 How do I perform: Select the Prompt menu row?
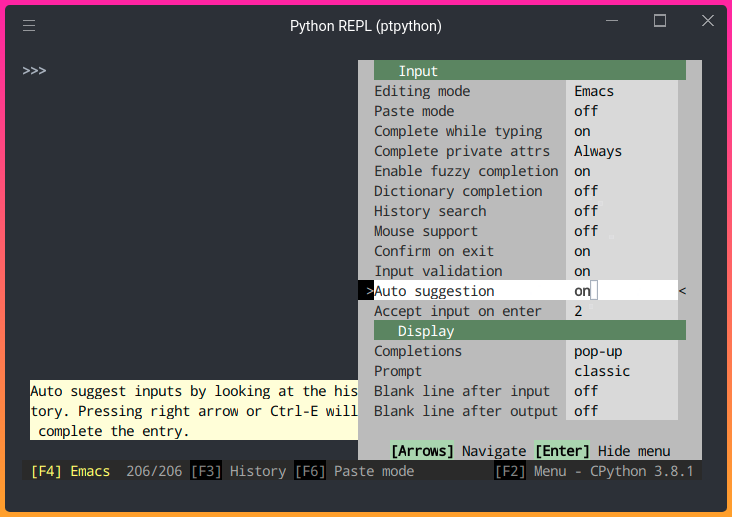click(x=526, y=371)
